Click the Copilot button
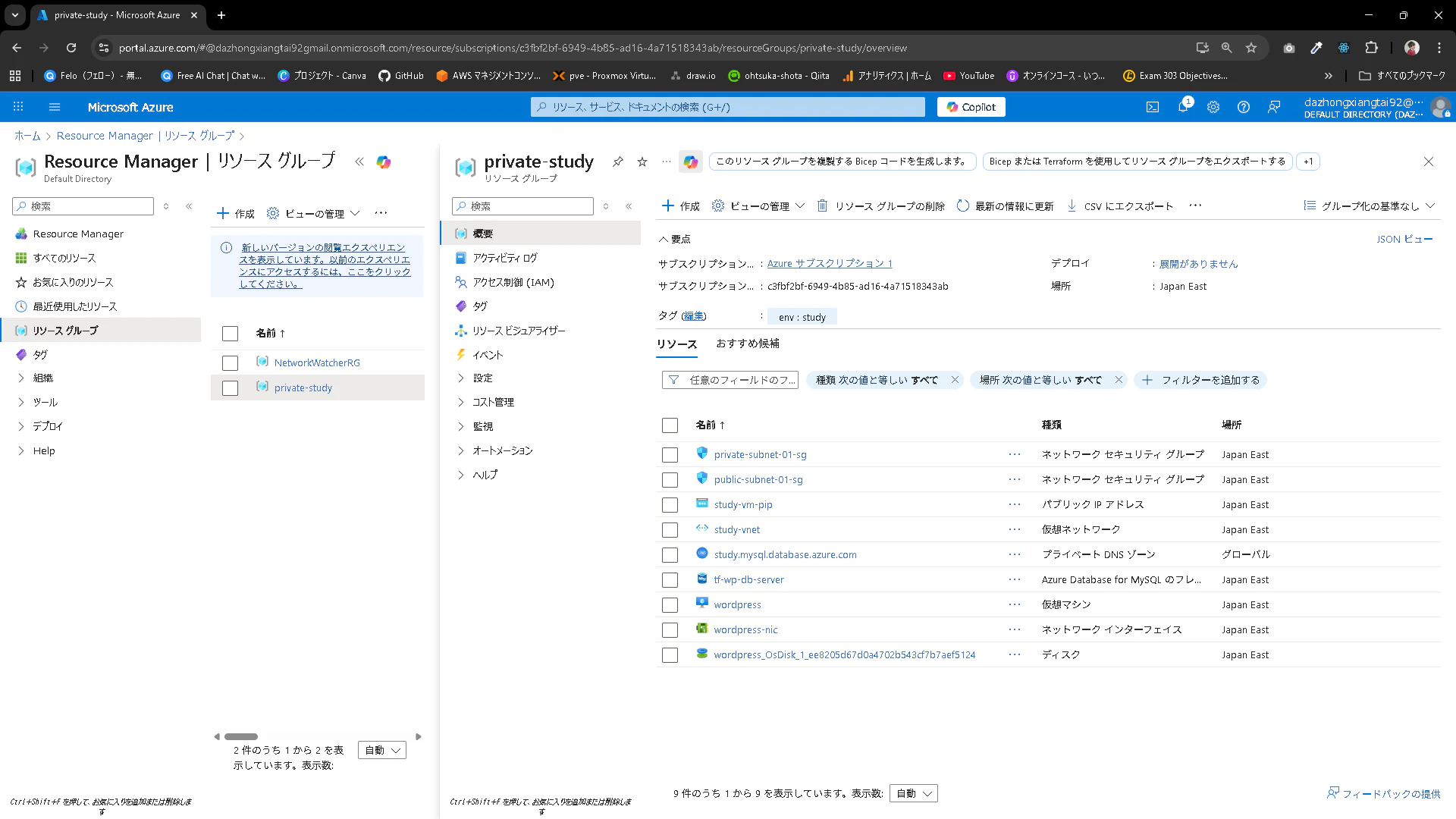This screenshot has height=819, width=1456. pos(971,107)
